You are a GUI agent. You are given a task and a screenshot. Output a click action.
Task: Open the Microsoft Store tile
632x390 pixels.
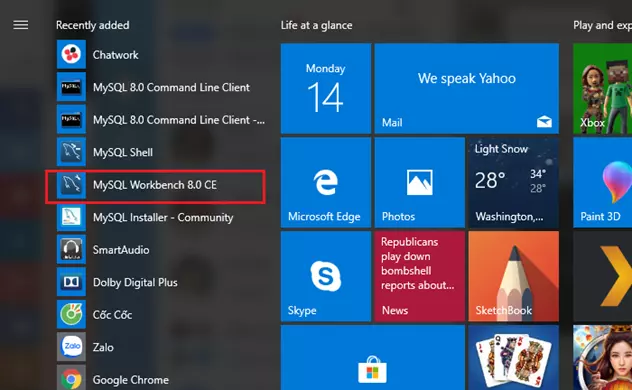click(x=373, y=358)
